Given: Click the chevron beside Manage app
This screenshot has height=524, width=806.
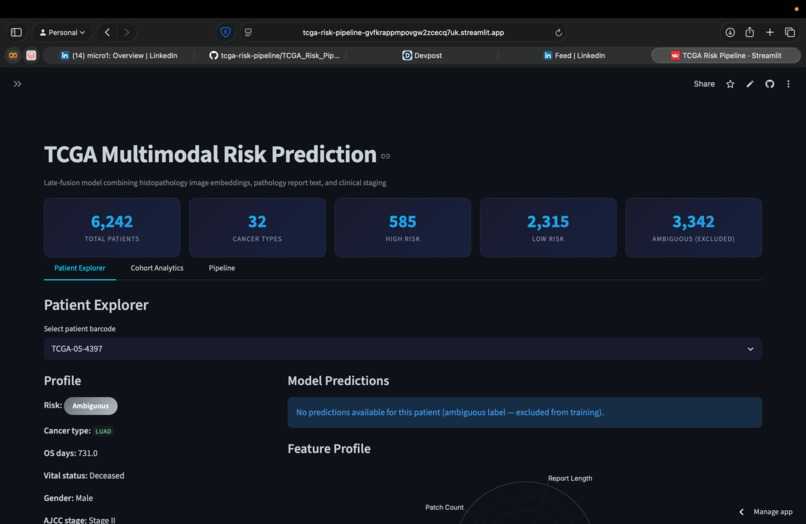Looking at the screenshot, I should coord(741,512).
